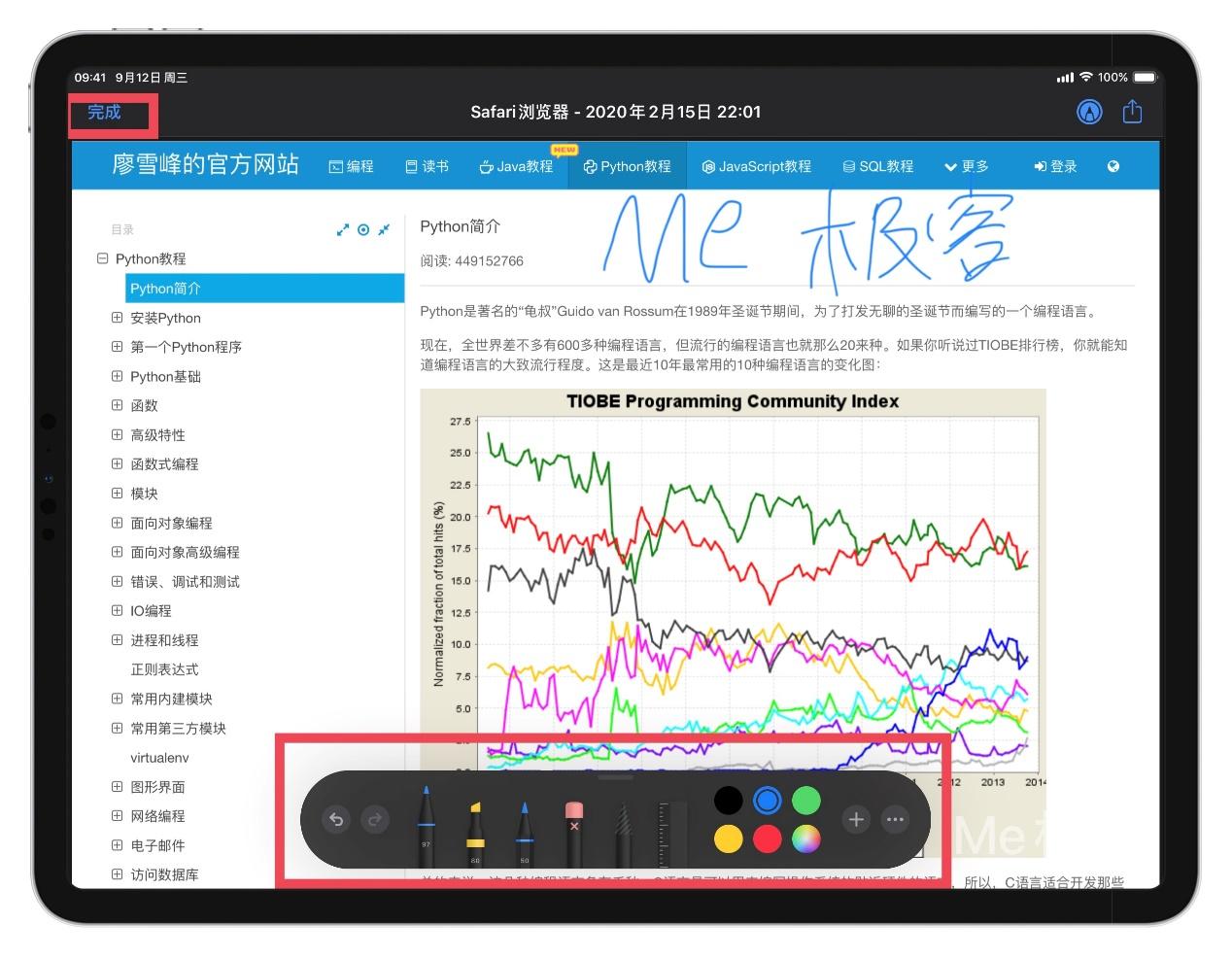Open the 面向对象高级编程 chapter link

(185, 552)
